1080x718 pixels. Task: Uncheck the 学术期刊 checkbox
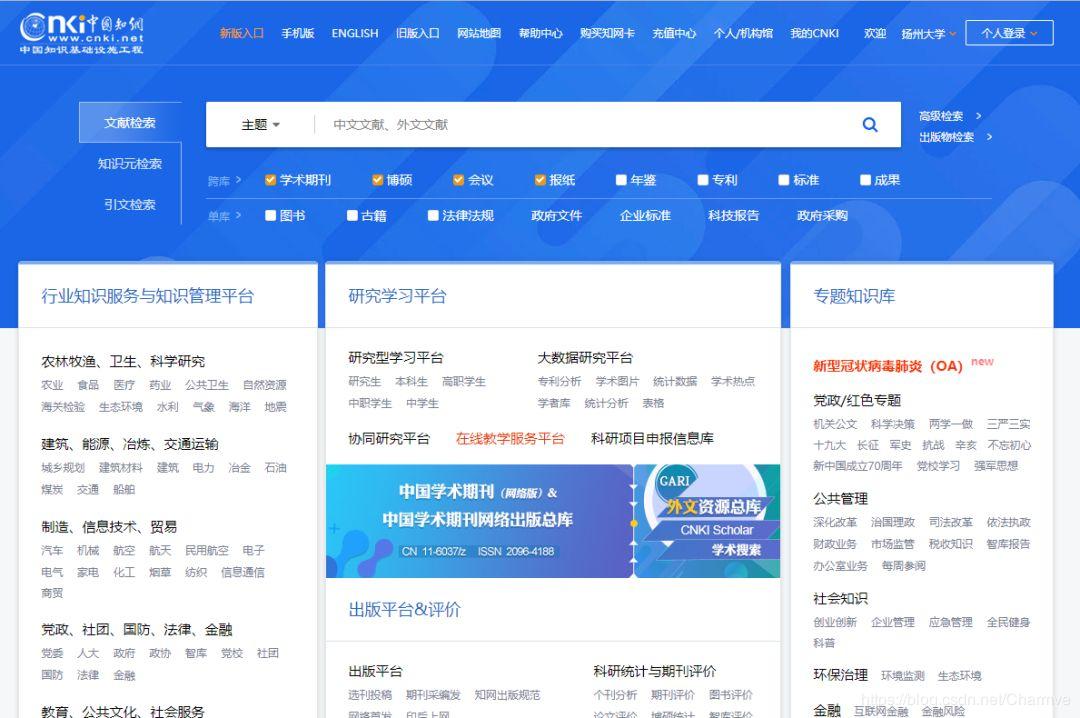(x=270, y=180)
